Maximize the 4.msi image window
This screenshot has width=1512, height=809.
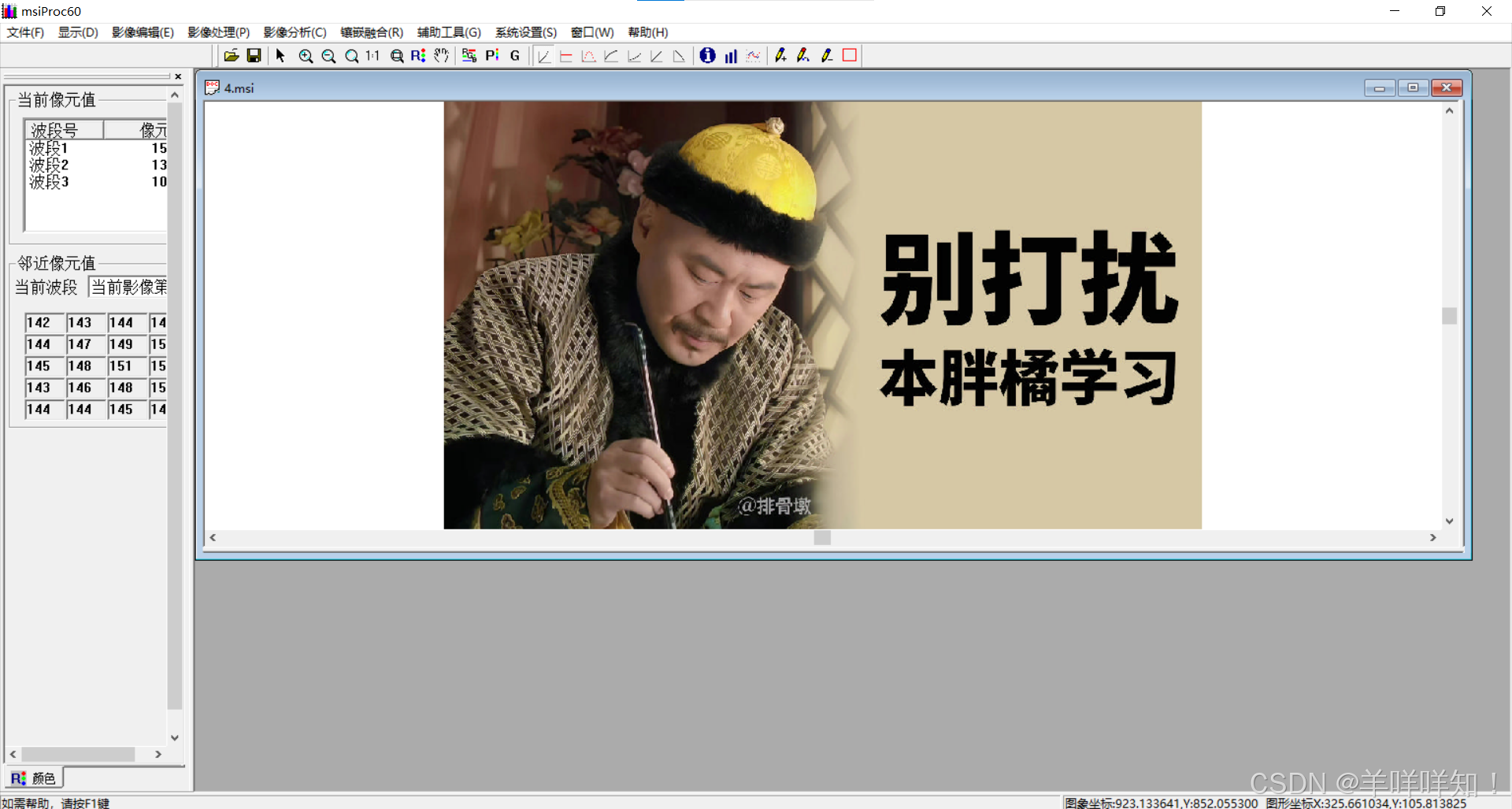[x=1413, y=88]
